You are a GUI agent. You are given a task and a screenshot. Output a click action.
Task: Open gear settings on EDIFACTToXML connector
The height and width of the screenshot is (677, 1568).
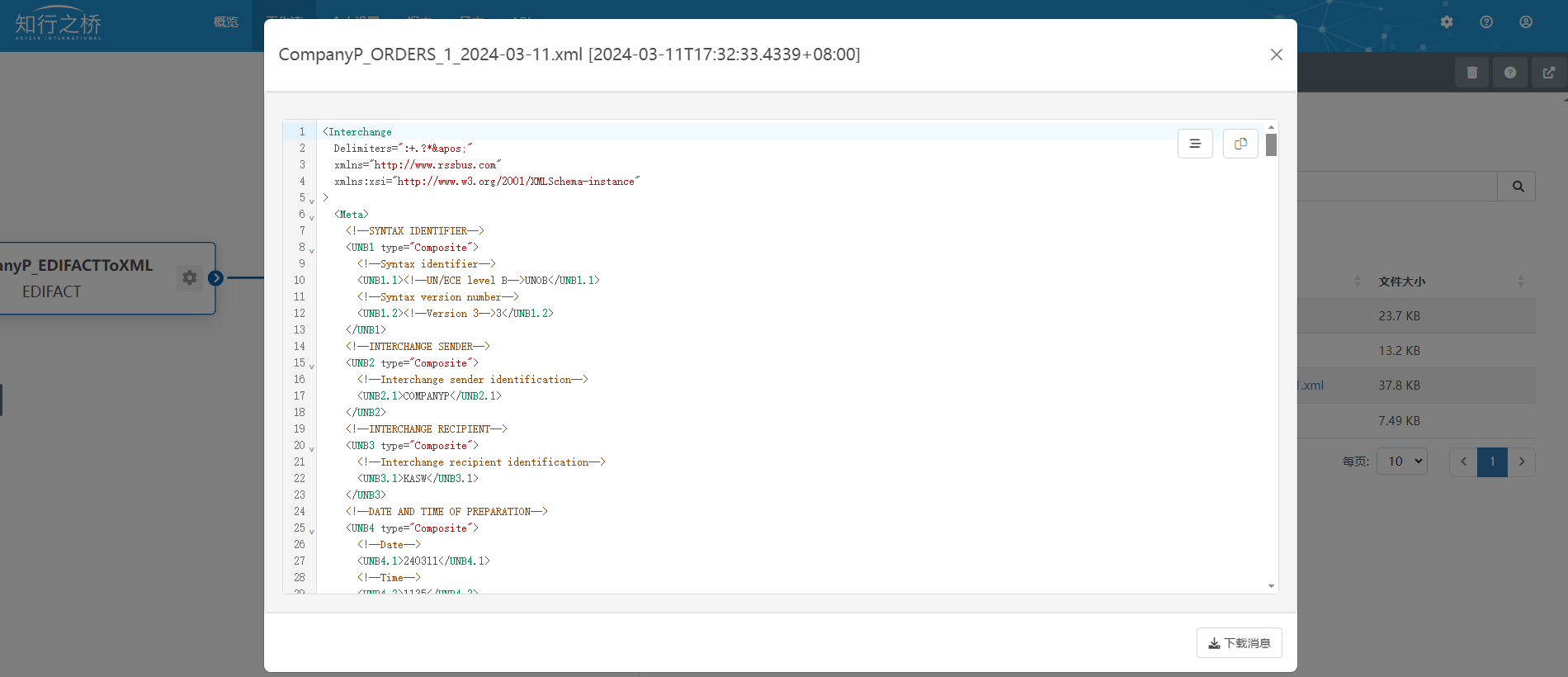(x=190, y=277)
